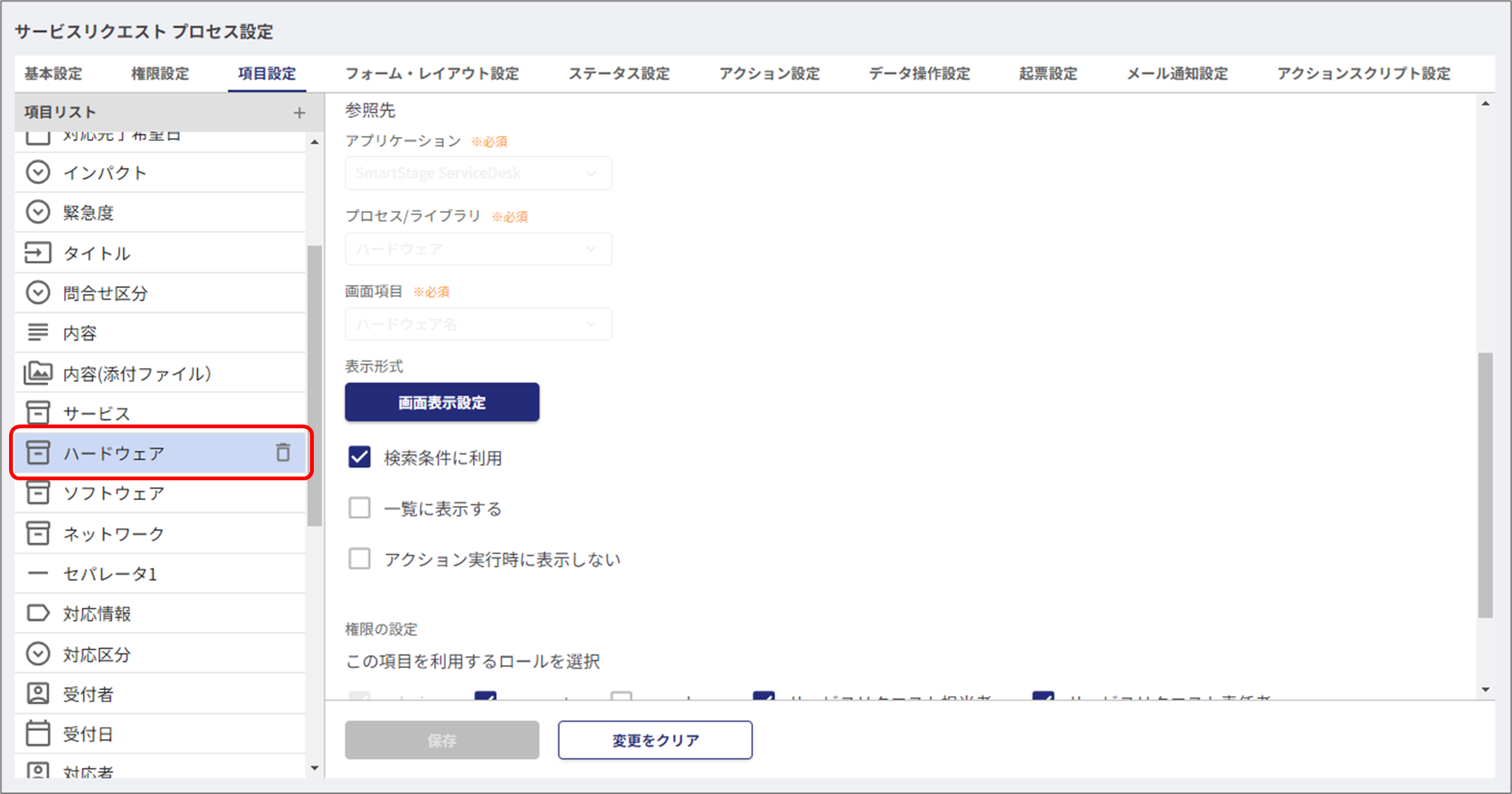Select the 受付者 person icon
The height and width of the screenshot is (794, 1512).
(x=38, y=694)
